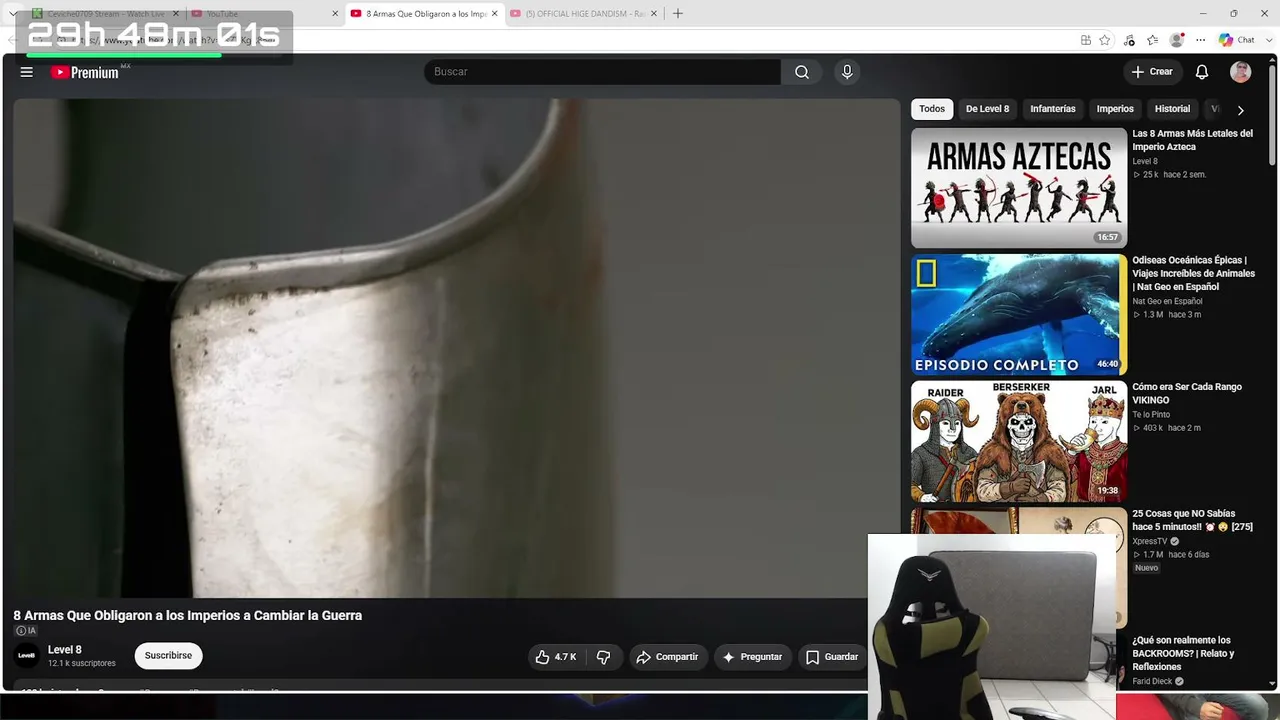Click the IA info badge under the title
1280x720 pixels.
[x=26, y=631]
